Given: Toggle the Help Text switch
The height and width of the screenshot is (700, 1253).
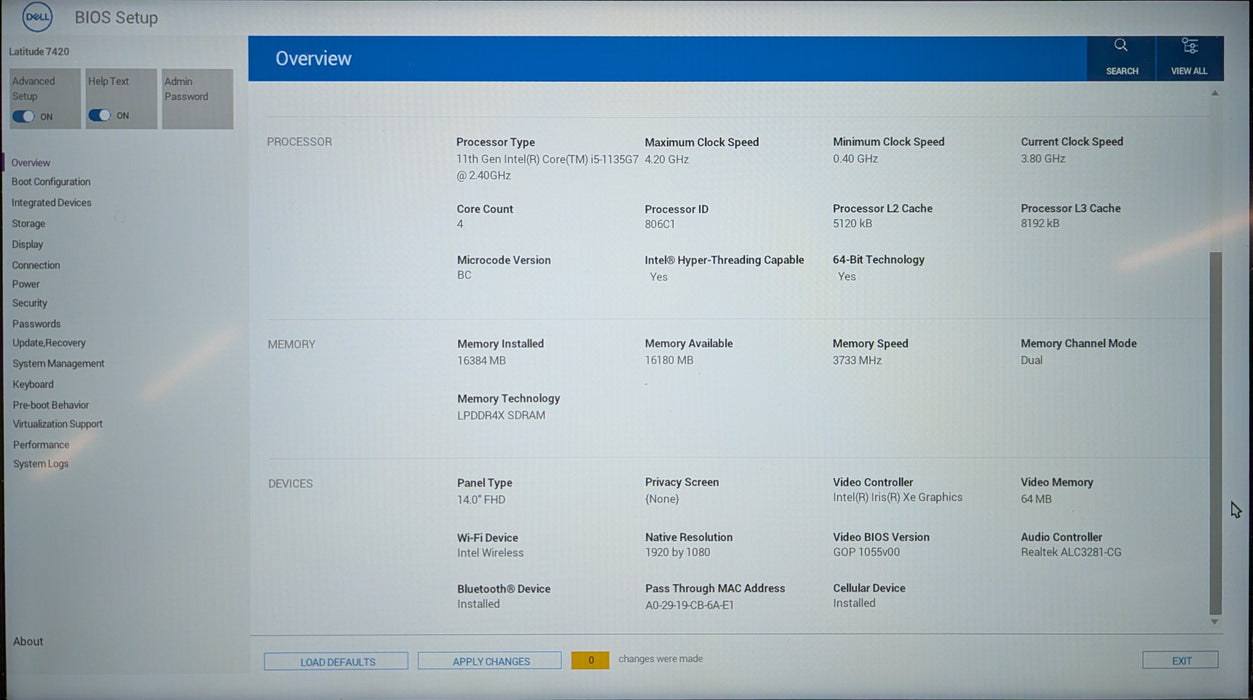Looking at the screenshot, I should click(99, 115).
